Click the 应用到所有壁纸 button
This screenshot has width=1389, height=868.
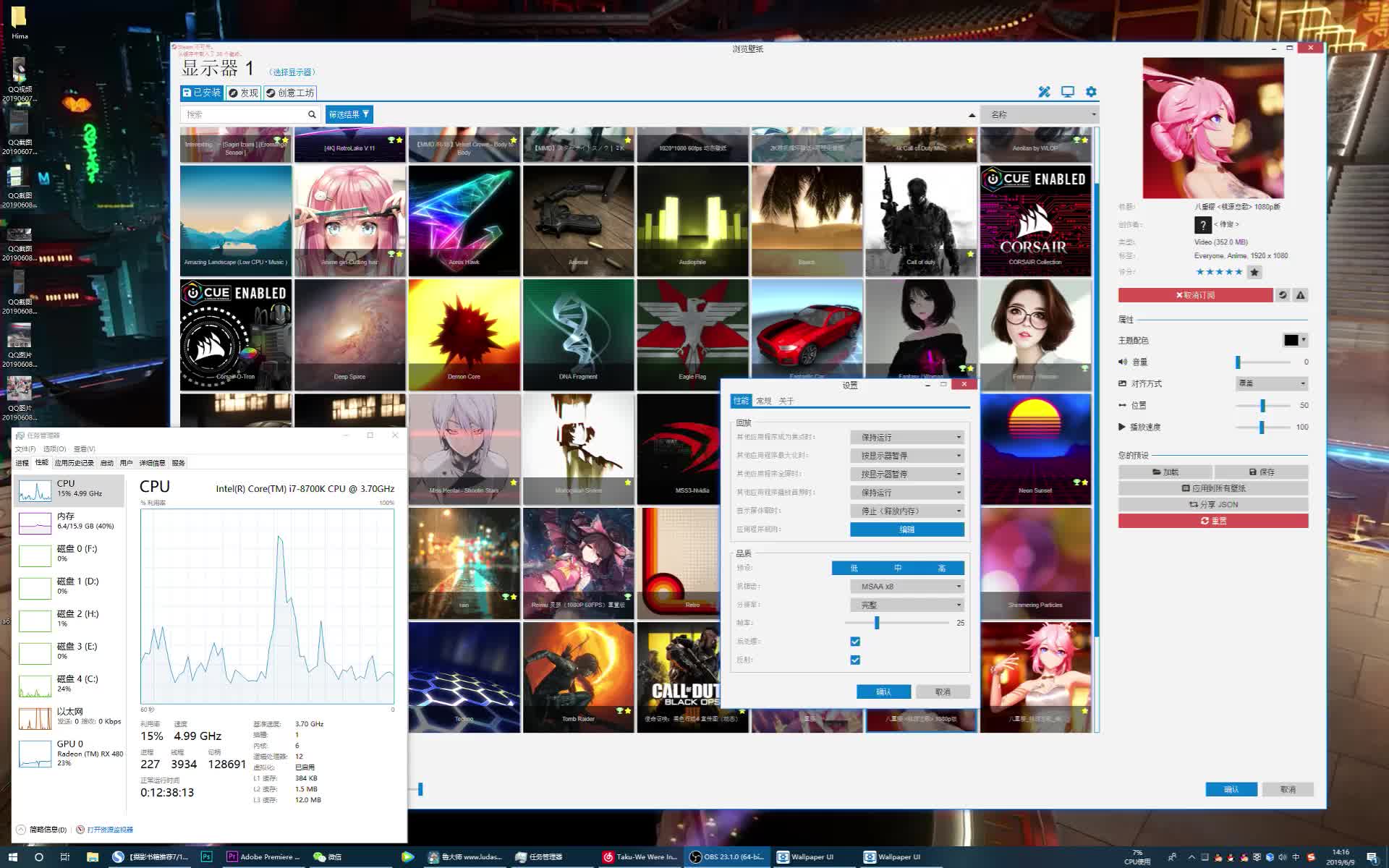(x=1213, y=488)
